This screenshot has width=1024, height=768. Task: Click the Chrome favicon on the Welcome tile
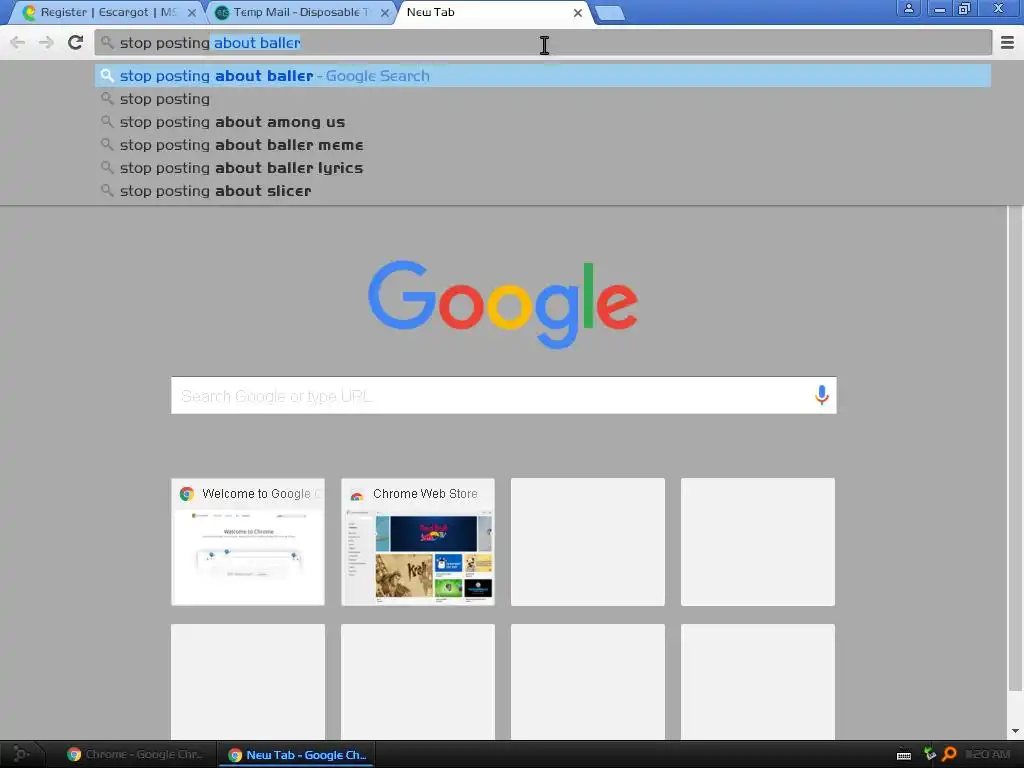point(187,494)
